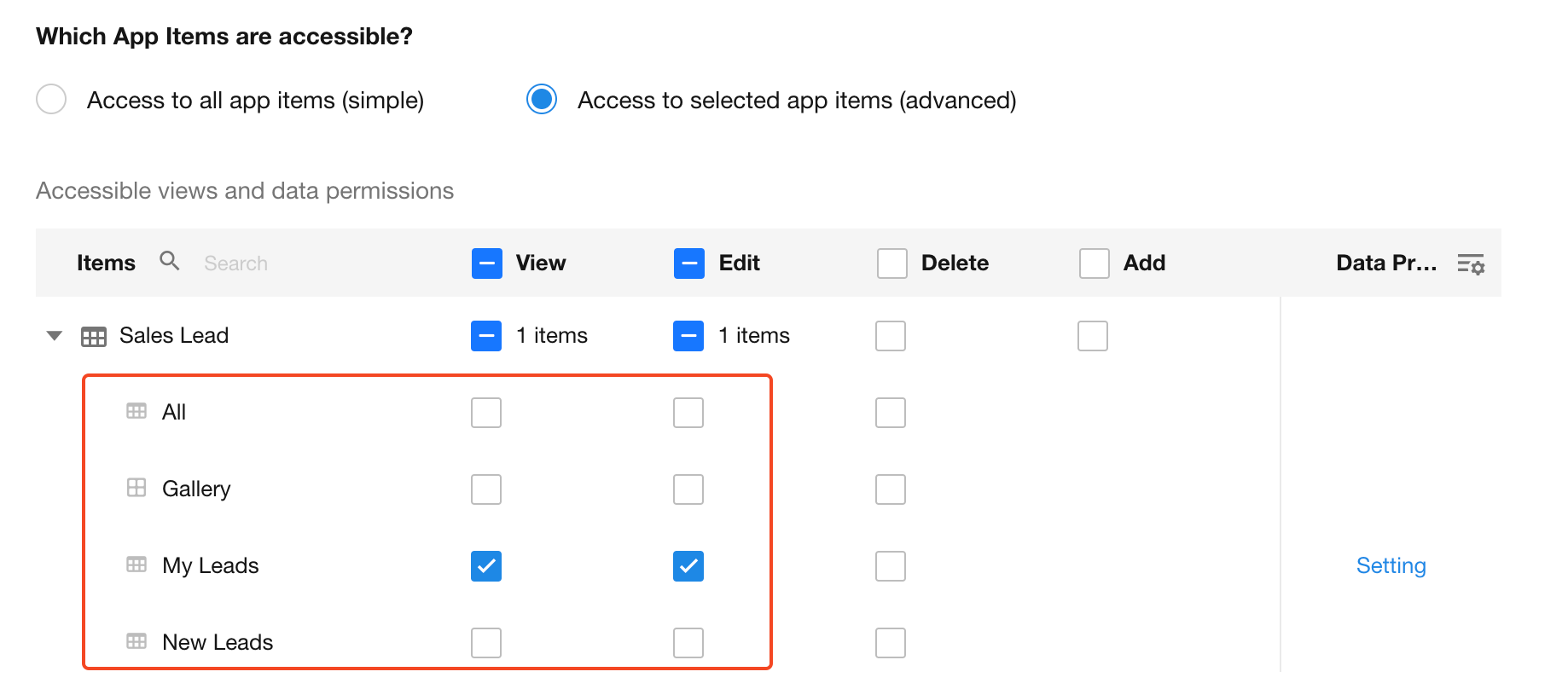Collapse the Sales Lead tree row

tap(55, 335)
